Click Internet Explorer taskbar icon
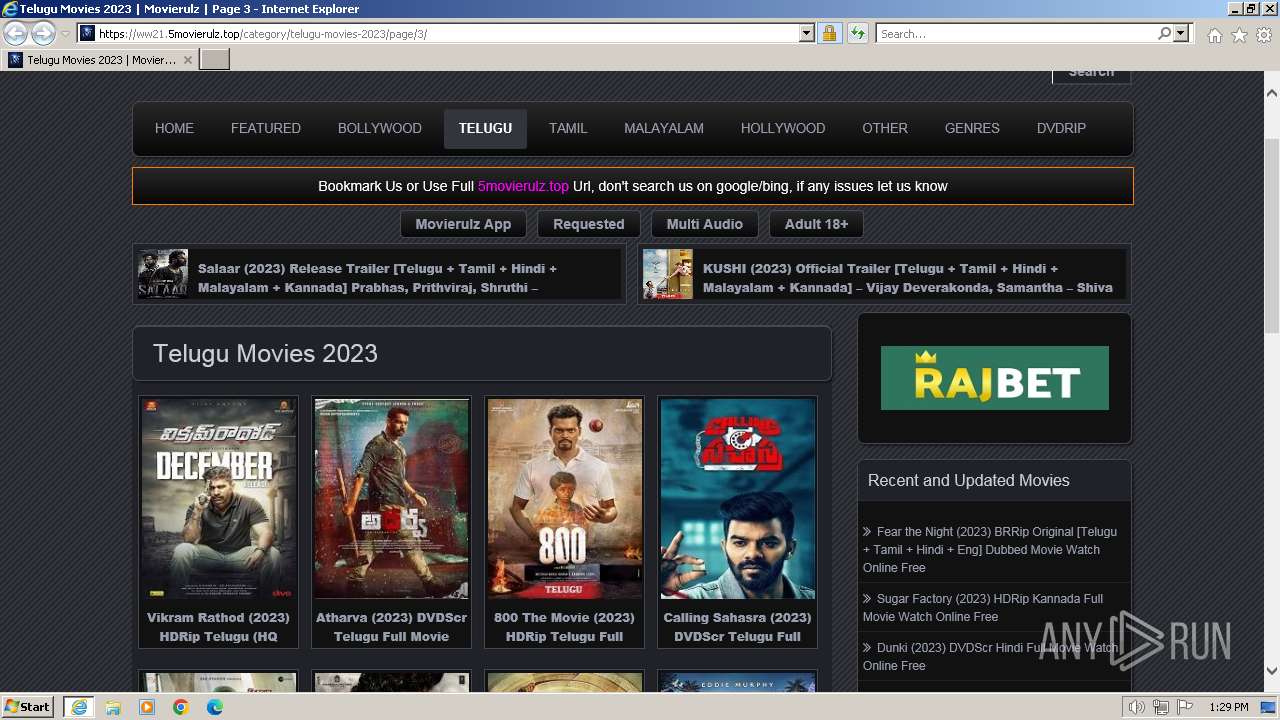This screenshot has width=1280, height=720. tap(78, 707)
